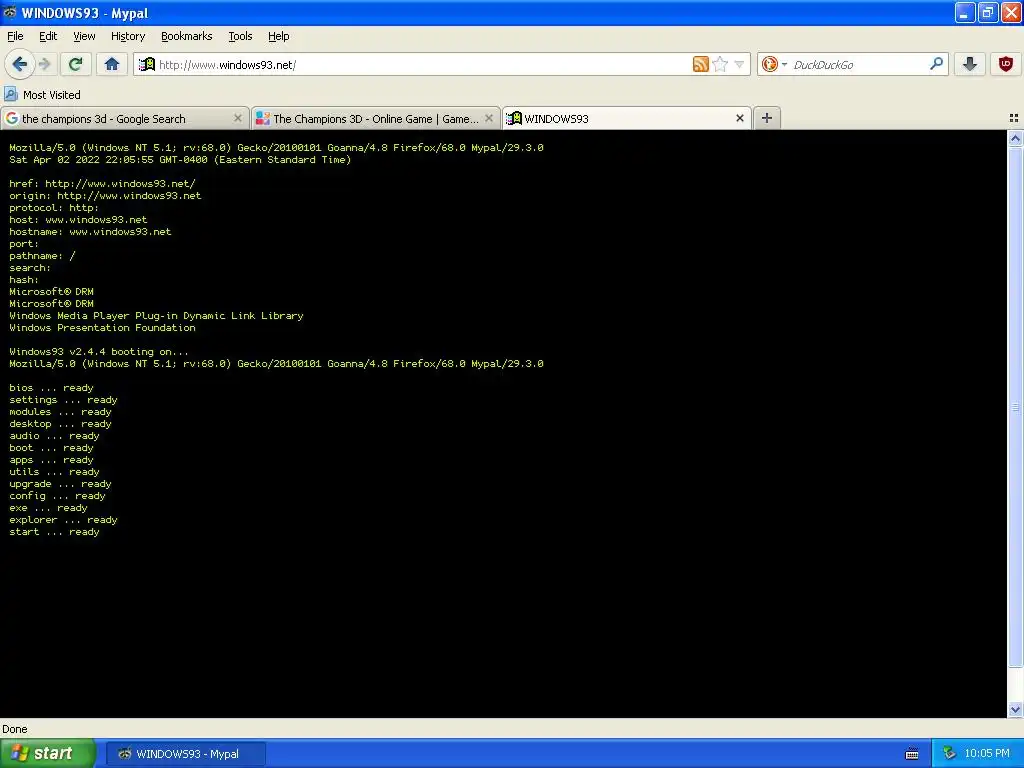Open the File menu
Viewport: 1024px width, 768px height.
15,36
